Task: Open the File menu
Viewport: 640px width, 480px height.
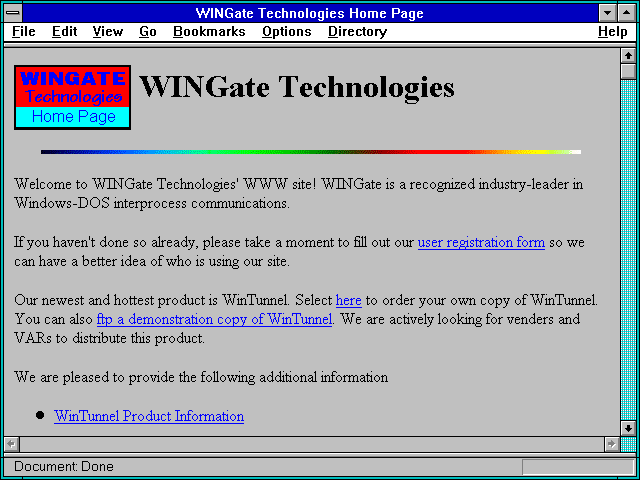Action: pos(24,32)
